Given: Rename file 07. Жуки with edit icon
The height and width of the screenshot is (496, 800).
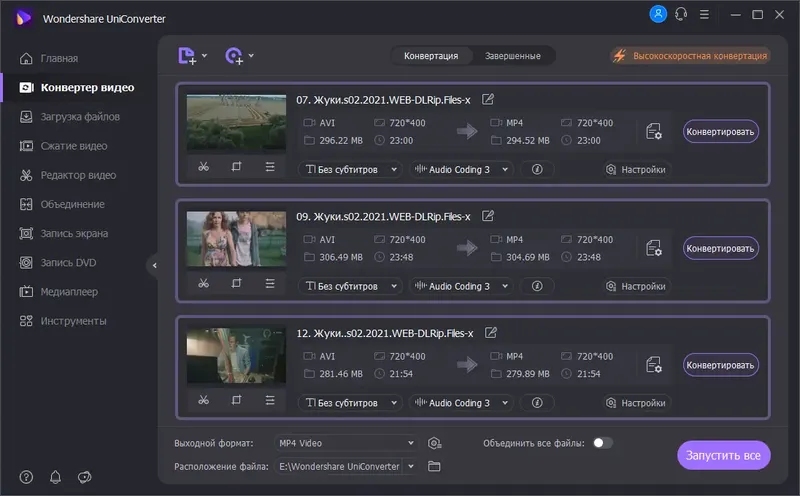Looking at the screenshot, I should pos(488,100).
